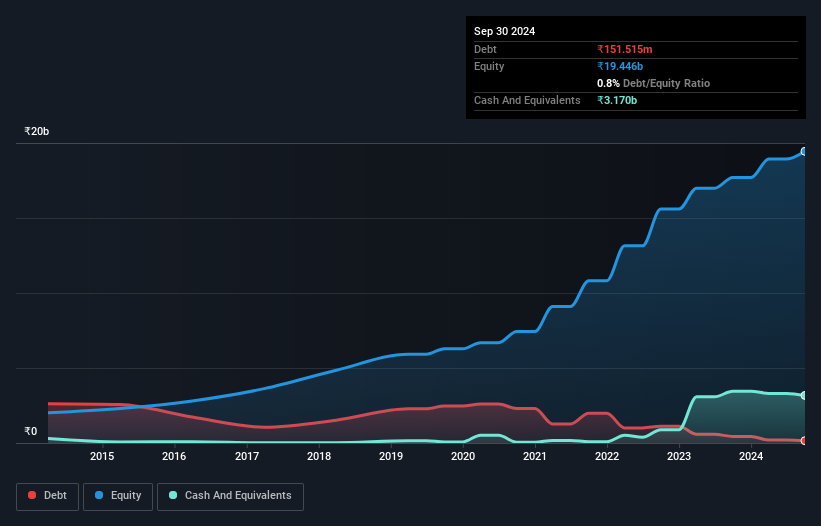Select the 2022 x-axis label
Viewport: 821px width, 526px height.
pyautogui.click(x=607, y=456)
